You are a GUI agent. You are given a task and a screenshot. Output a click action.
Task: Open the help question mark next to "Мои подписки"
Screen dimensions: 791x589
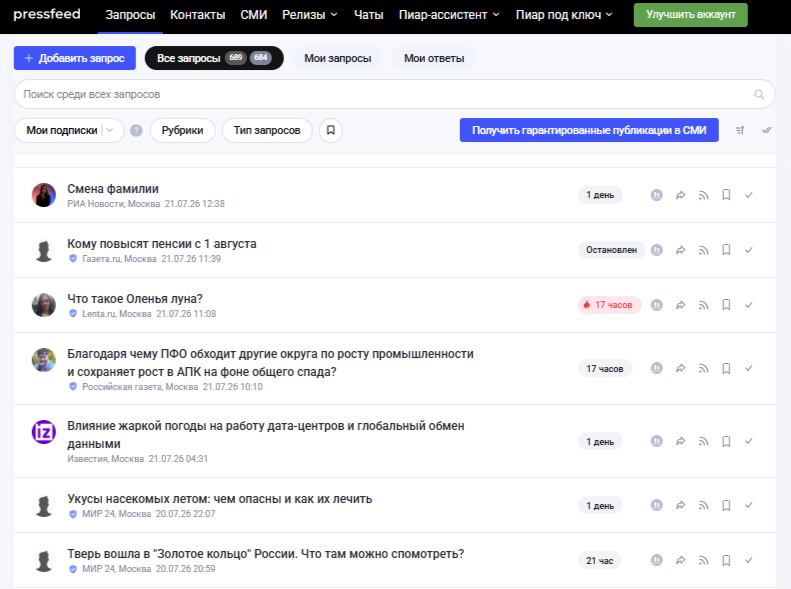click(136, 131)
